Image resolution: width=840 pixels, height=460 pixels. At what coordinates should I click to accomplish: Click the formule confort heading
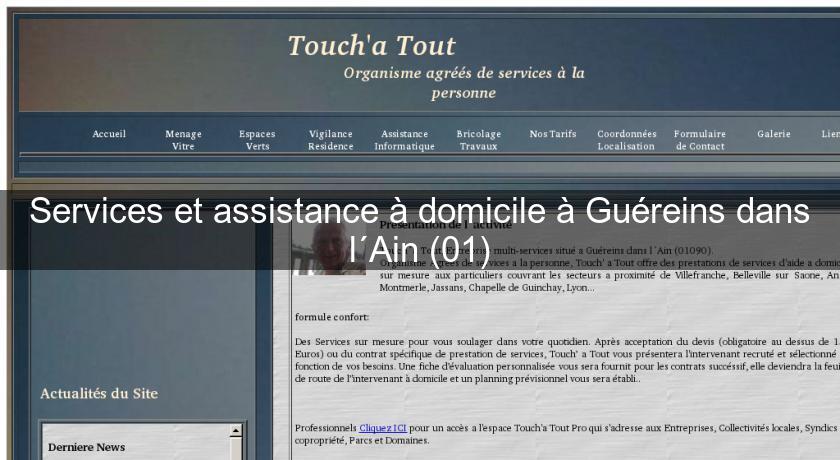click(332, 317)
